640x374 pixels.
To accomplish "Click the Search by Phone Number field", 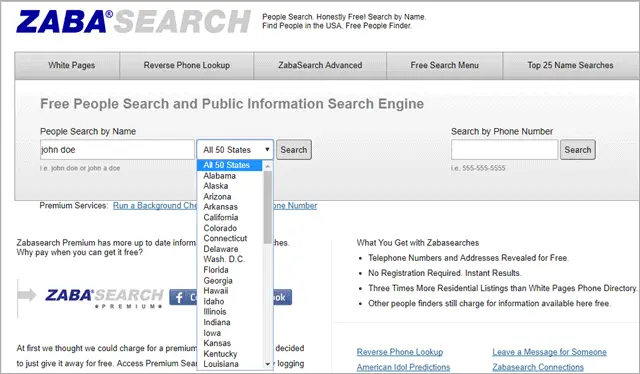I will (504, 149).
